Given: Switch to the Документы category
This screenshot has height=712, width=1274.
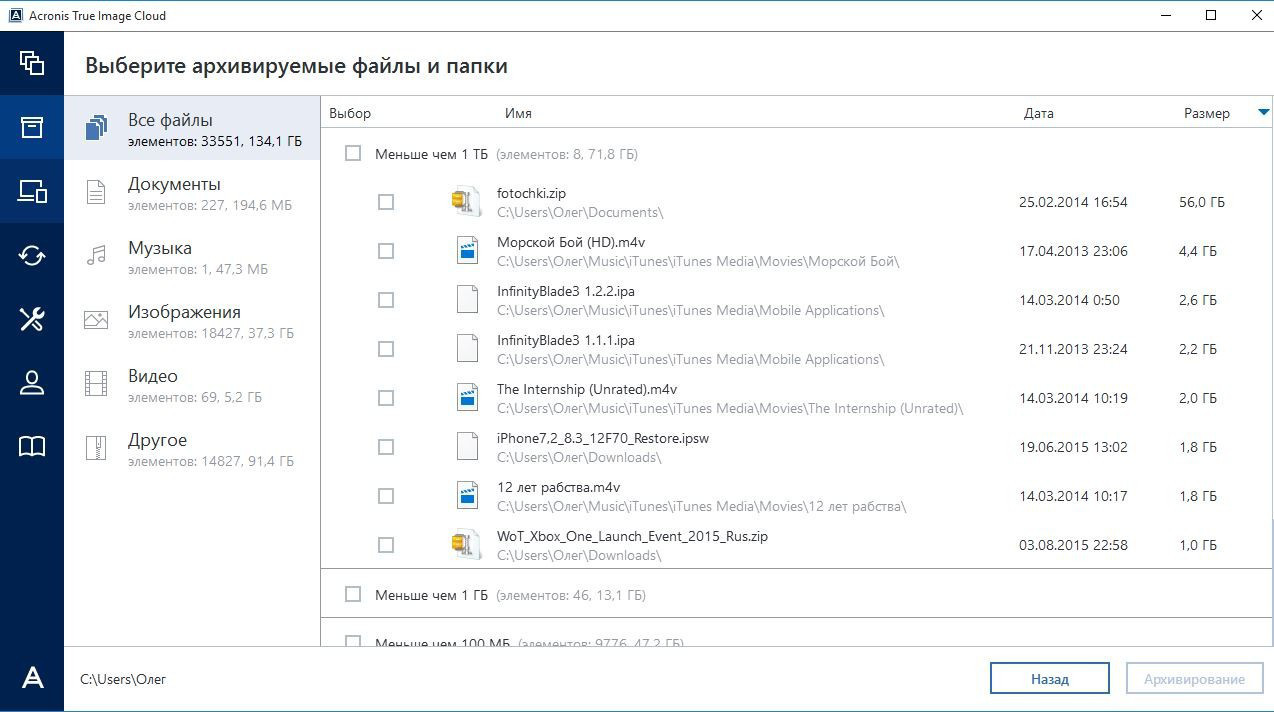Looking at the screenshot, I should point(174,185).
